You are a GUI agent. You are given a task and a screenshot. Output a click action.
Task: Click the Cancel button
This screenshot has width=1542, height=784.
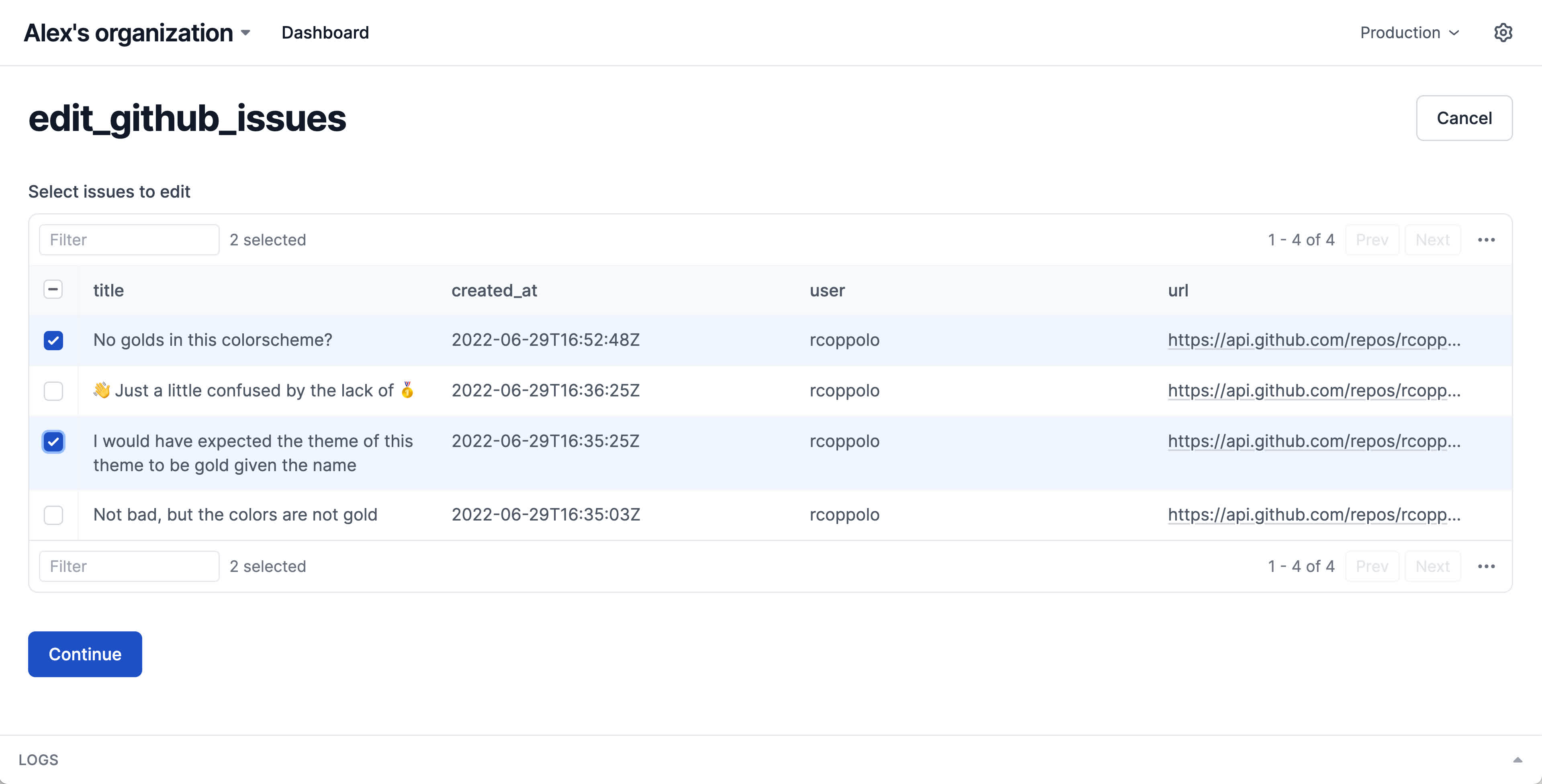(1464, 118)
